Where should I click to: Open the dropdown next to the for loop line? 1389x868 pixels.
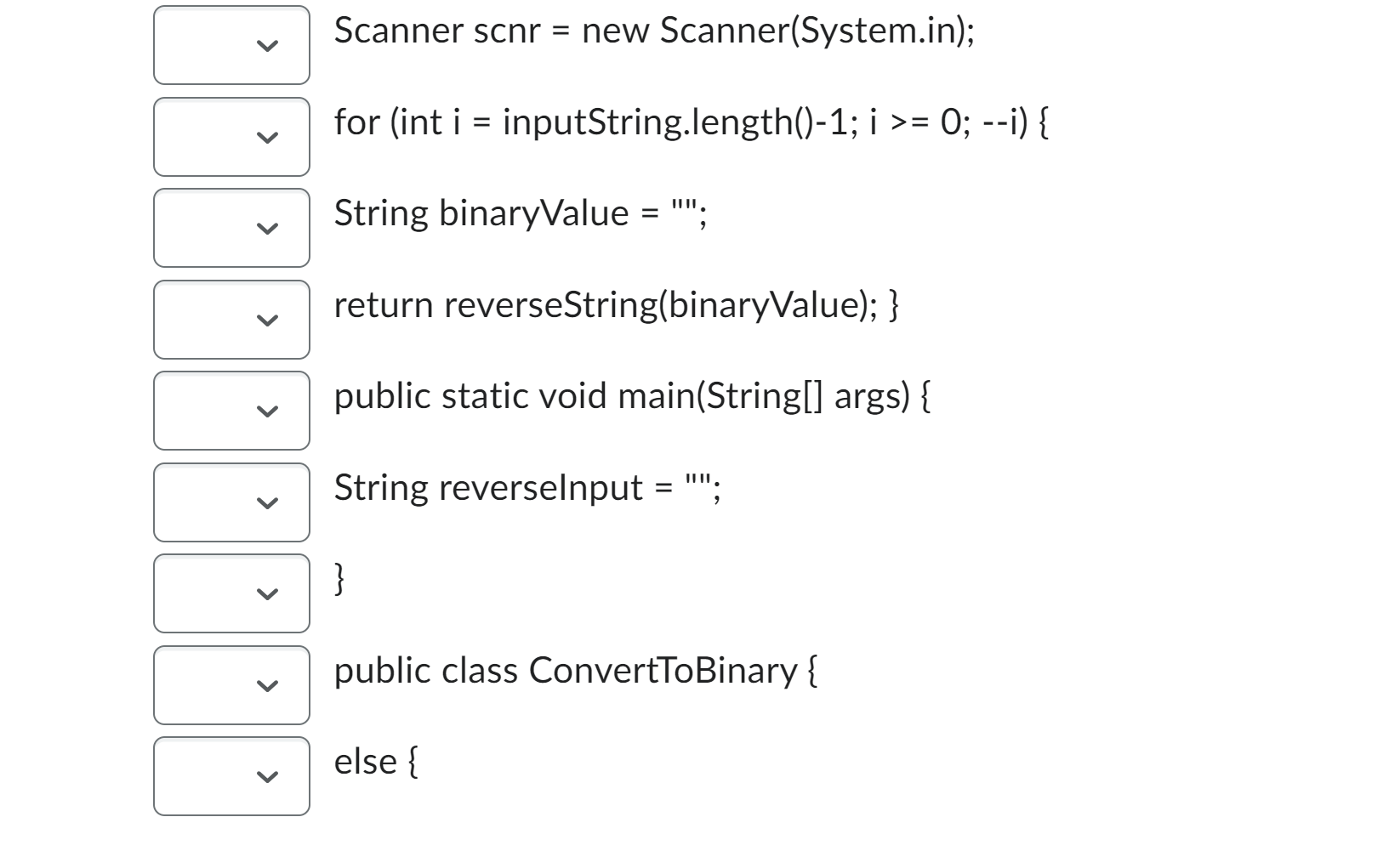(x=231, y=137)
